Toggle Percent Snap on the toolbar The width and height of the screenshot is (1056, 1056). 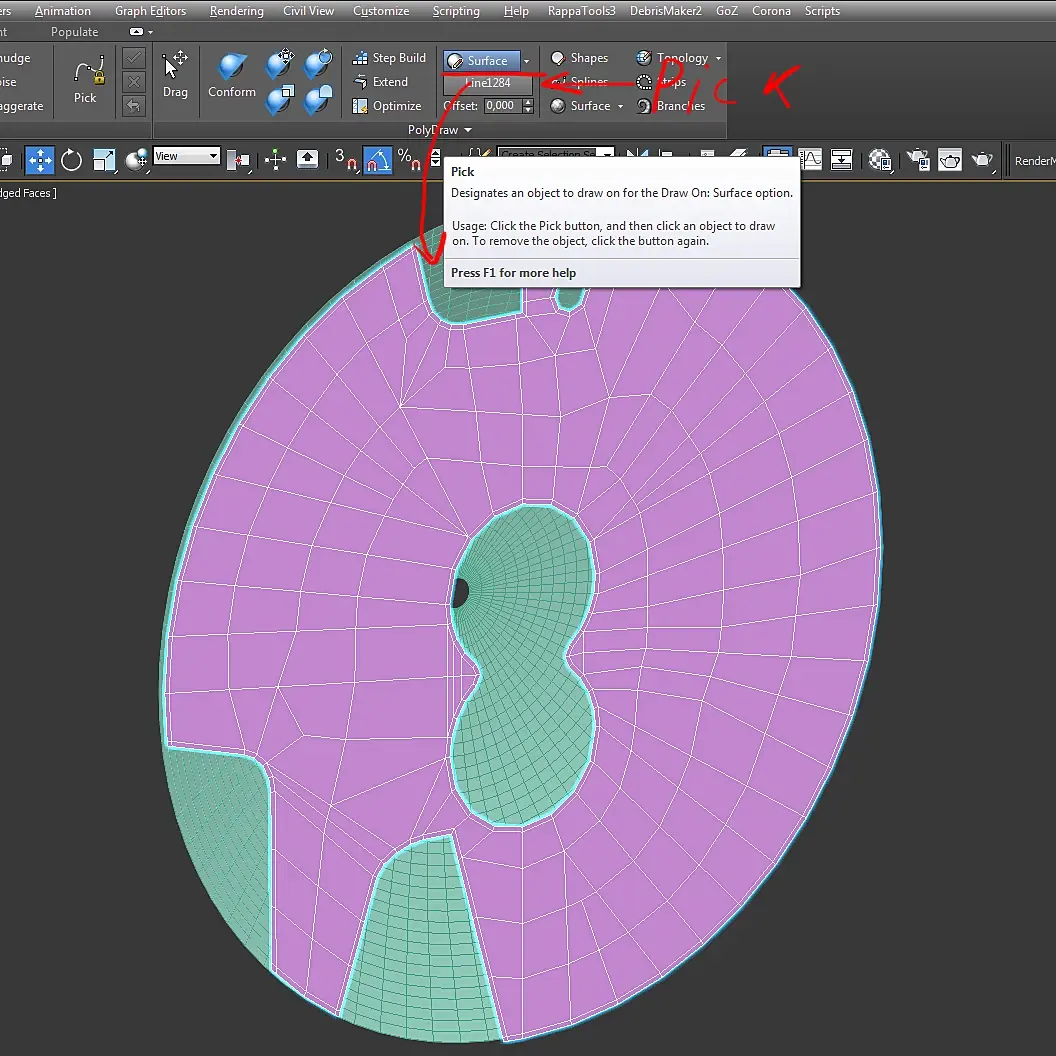click(x=408, y=160)
